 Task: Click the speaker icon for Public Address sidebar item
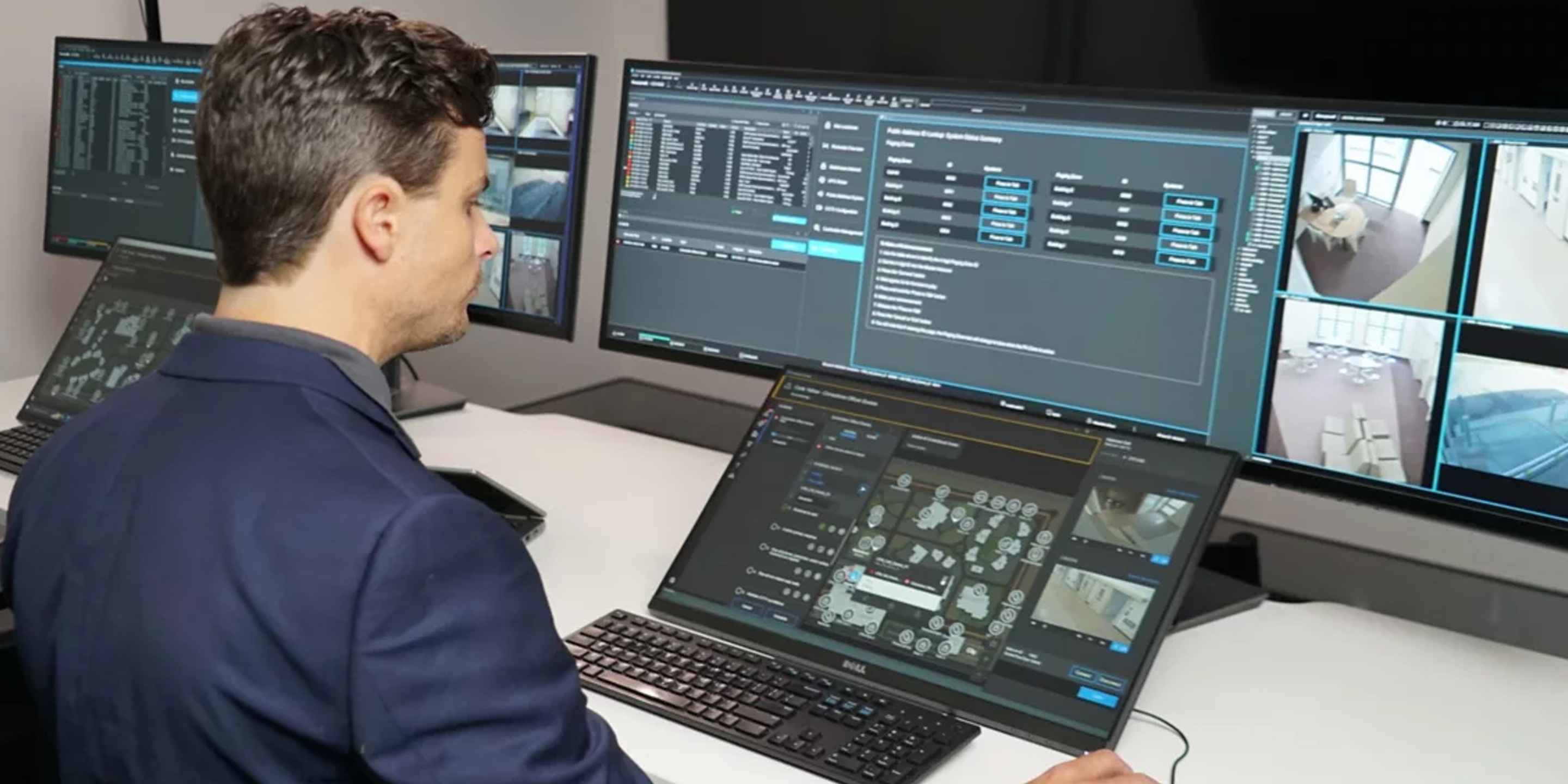pyautogui.click(x=820, y=195)
